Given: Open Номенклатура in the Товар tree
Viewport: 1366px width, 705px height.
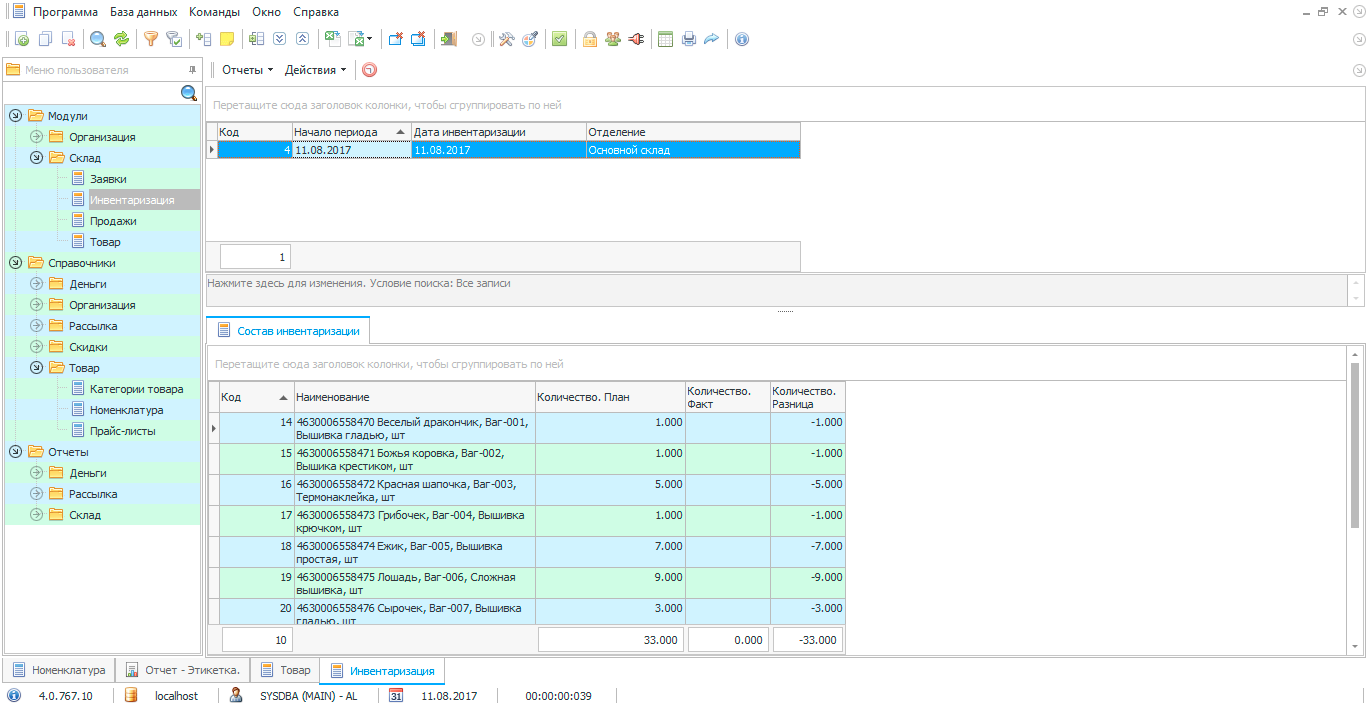Looking at the screenshot, I should [126, 410].
